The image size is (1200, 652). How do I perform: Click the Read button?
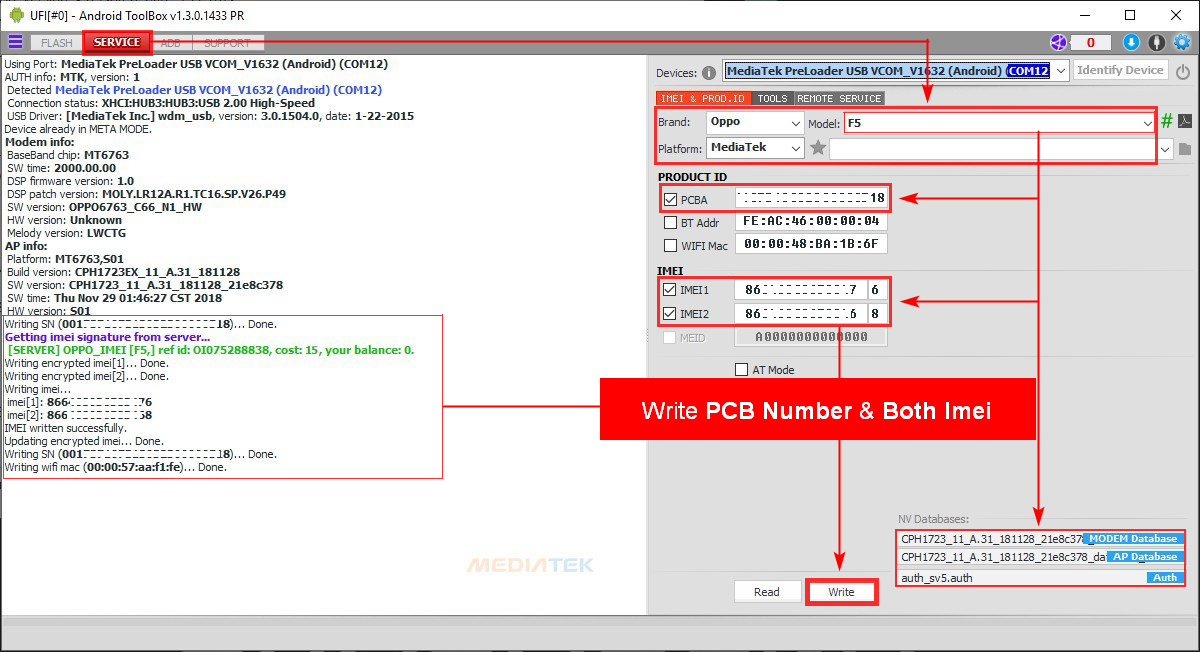point(767,592)
